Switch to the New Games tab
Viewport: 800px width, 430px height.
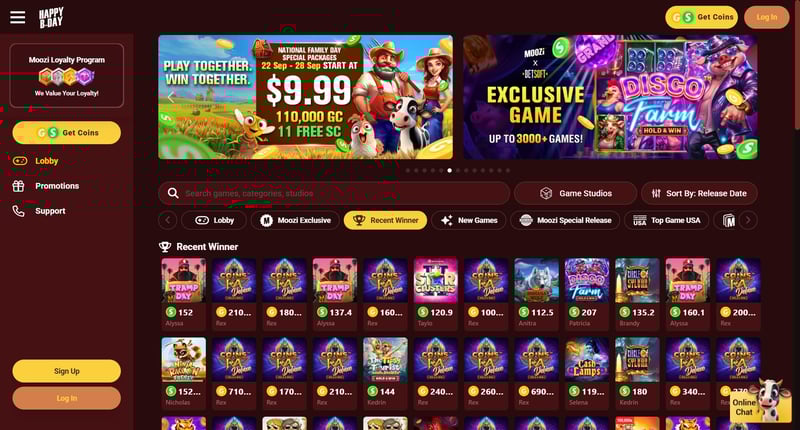pos(469,220)
